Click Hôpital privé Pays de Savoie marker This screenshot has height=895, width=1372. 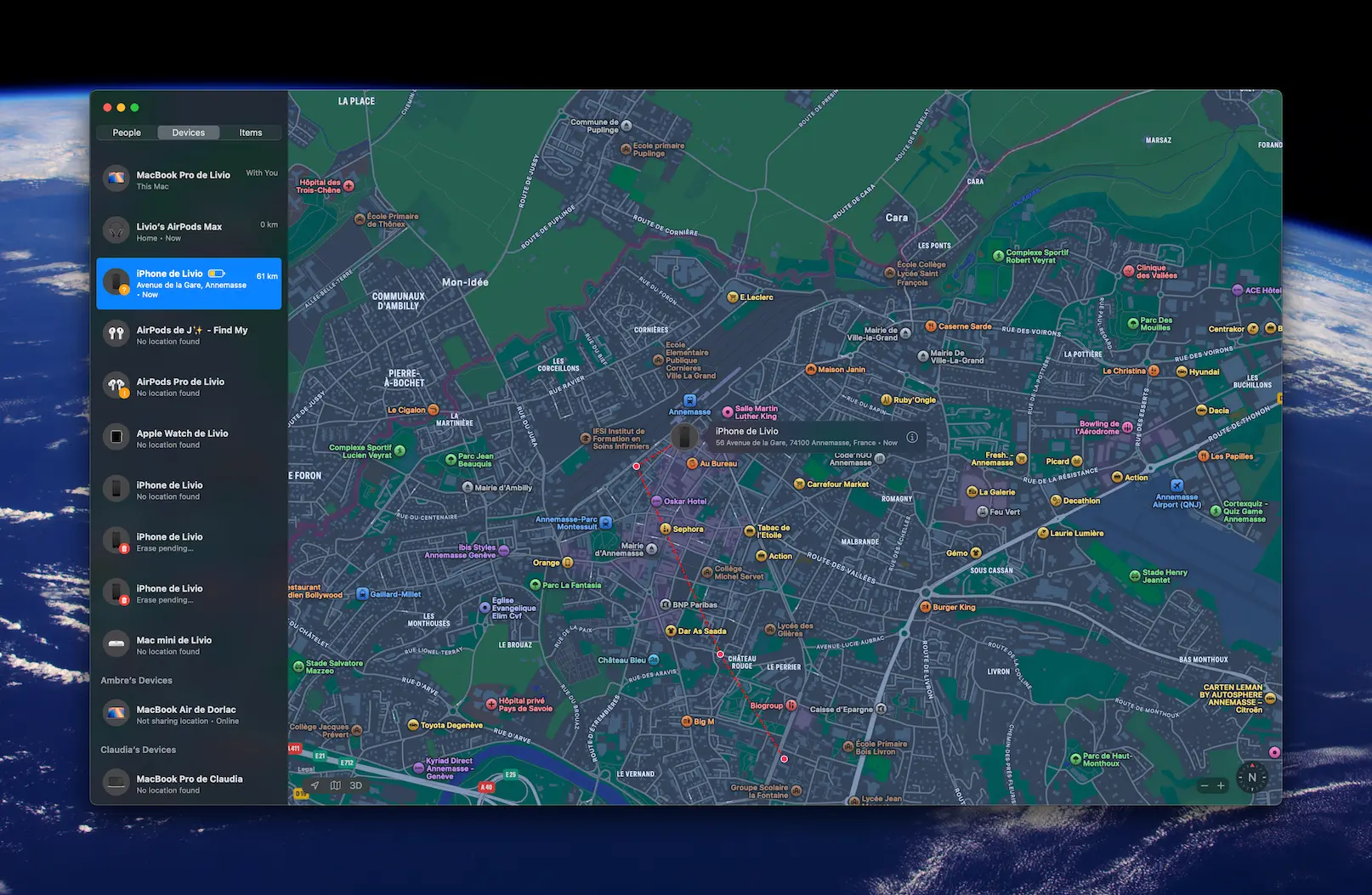click(491, 705)
